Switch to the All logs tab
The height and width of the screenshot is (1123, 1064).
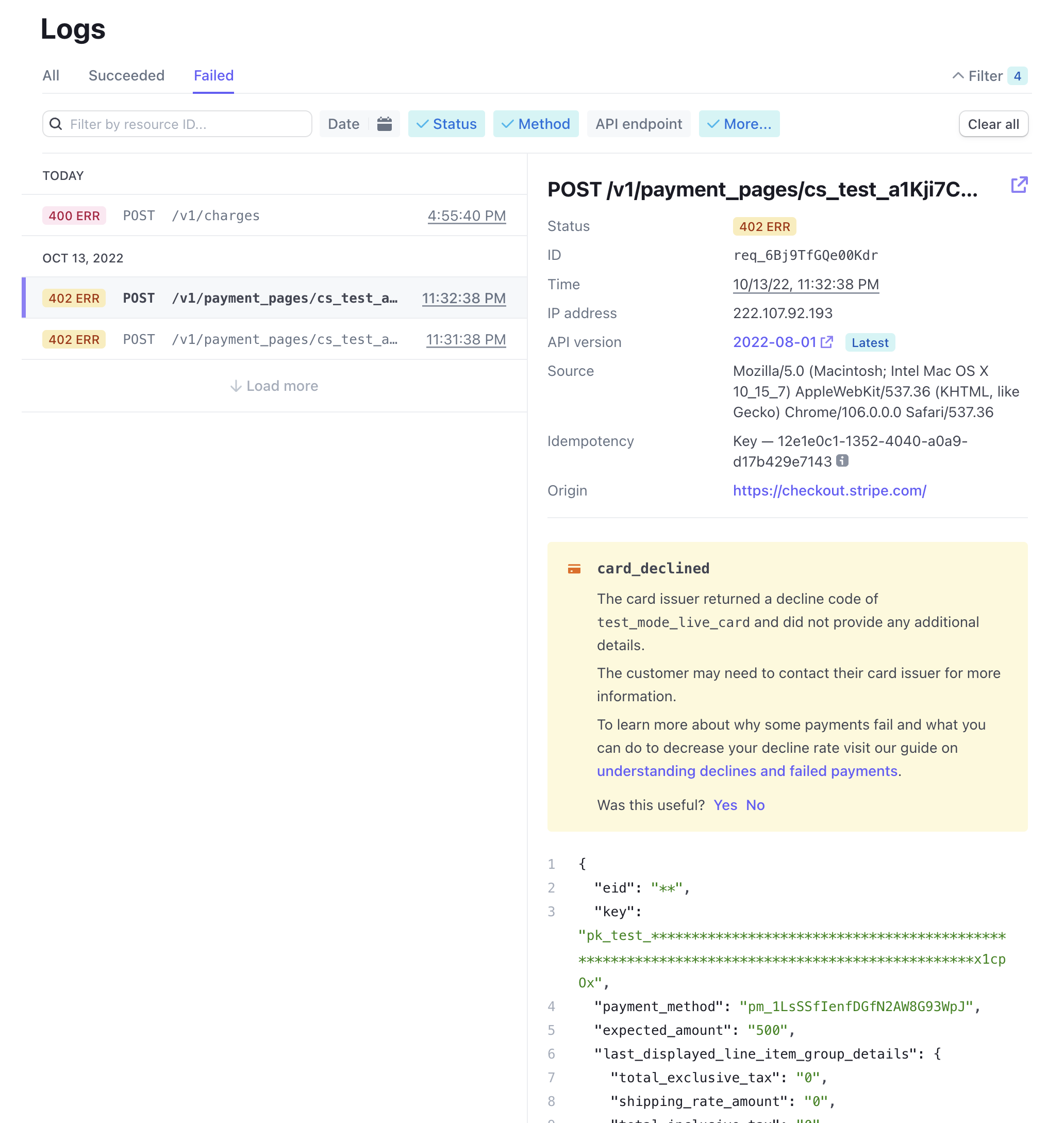pyautogui.click(x=51, y=75)
